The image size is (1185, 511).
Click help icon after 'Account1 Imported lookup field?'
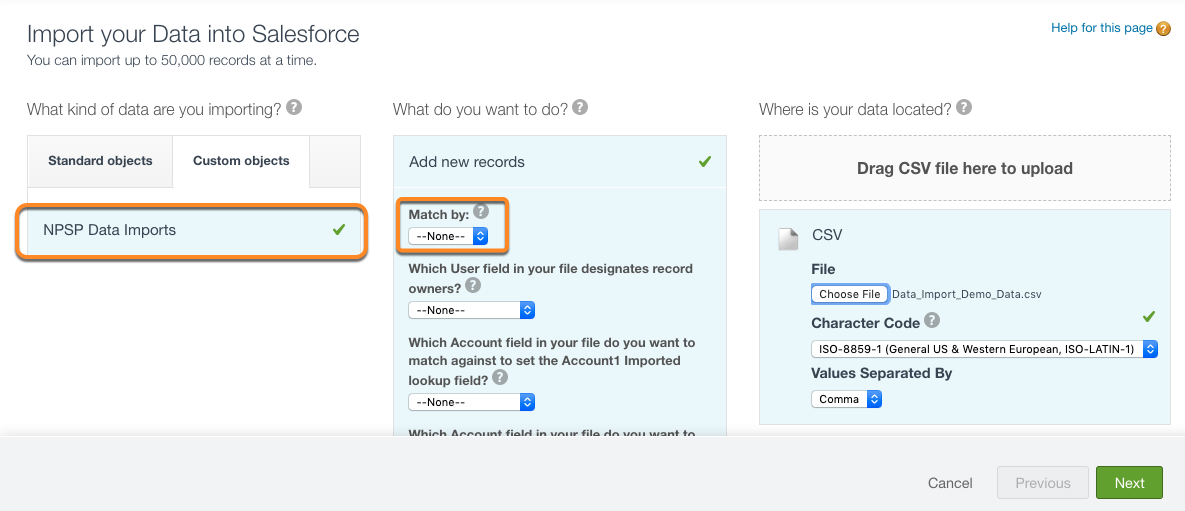click(500, 376)
